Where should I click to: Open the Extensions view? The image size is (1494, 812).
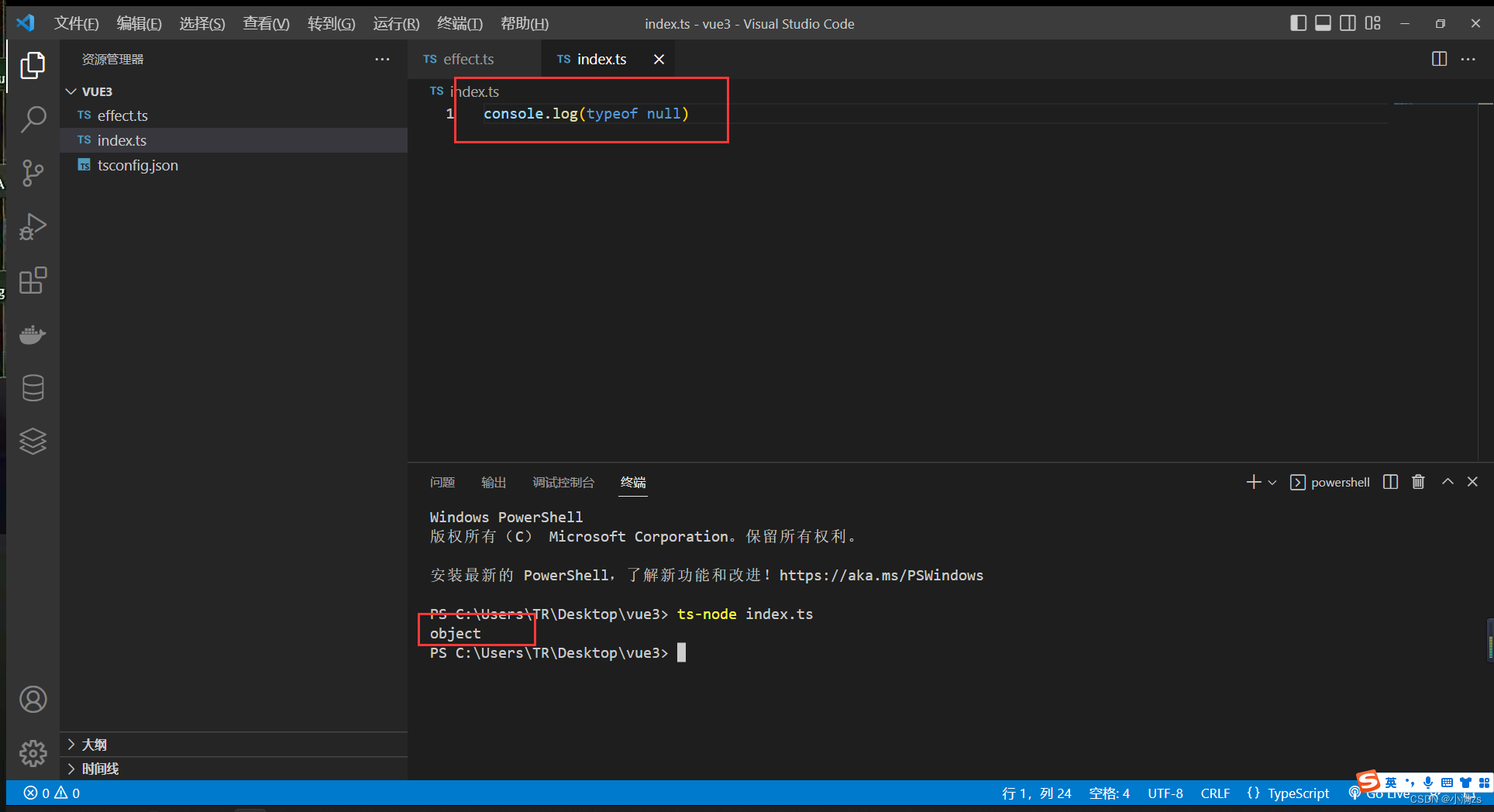pyautogui.click(x=33, y=280)
